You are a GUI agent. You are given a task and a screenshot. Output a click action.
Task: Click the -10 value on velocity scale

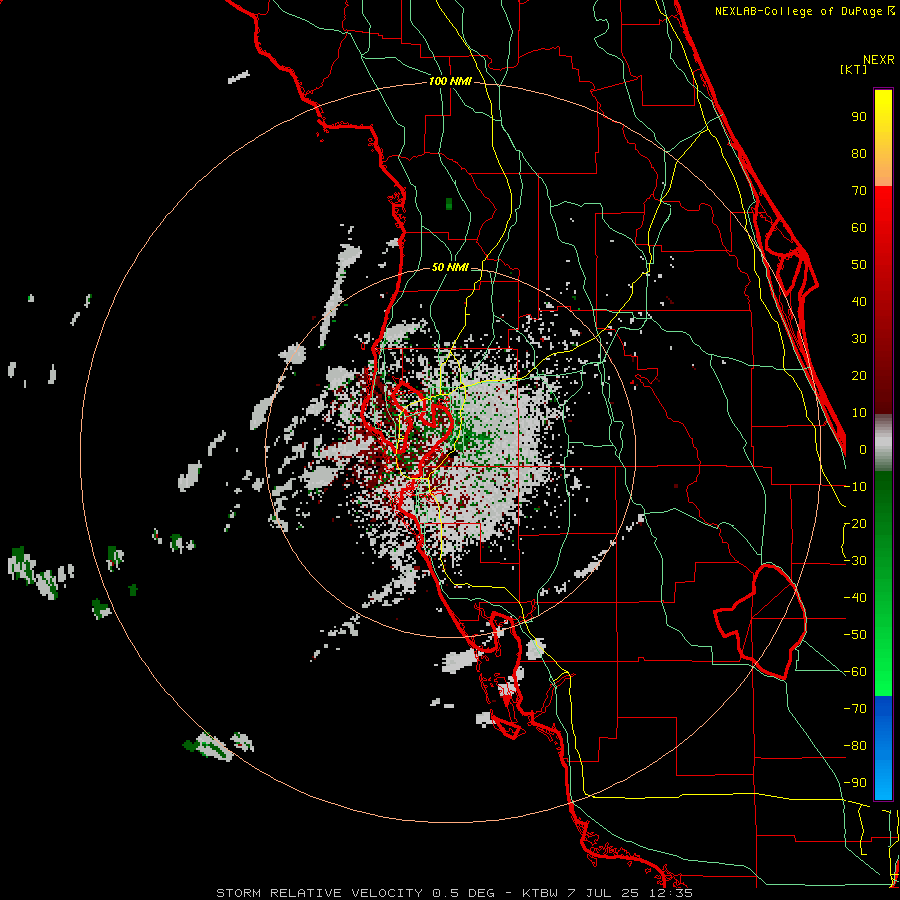[x=855, y=487]
